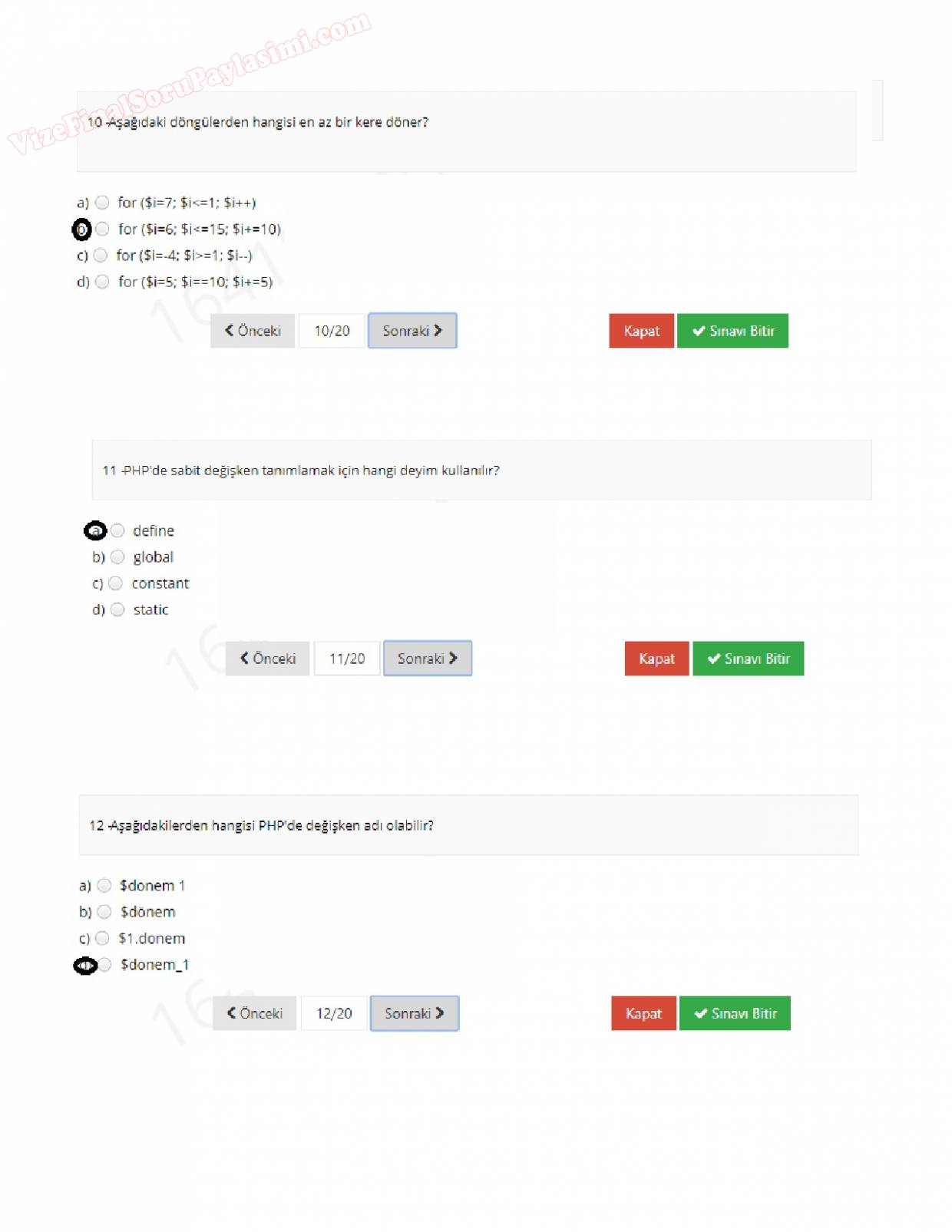
Task: Click Sınavı Bitir under question 12
Action: point(735,1013)
